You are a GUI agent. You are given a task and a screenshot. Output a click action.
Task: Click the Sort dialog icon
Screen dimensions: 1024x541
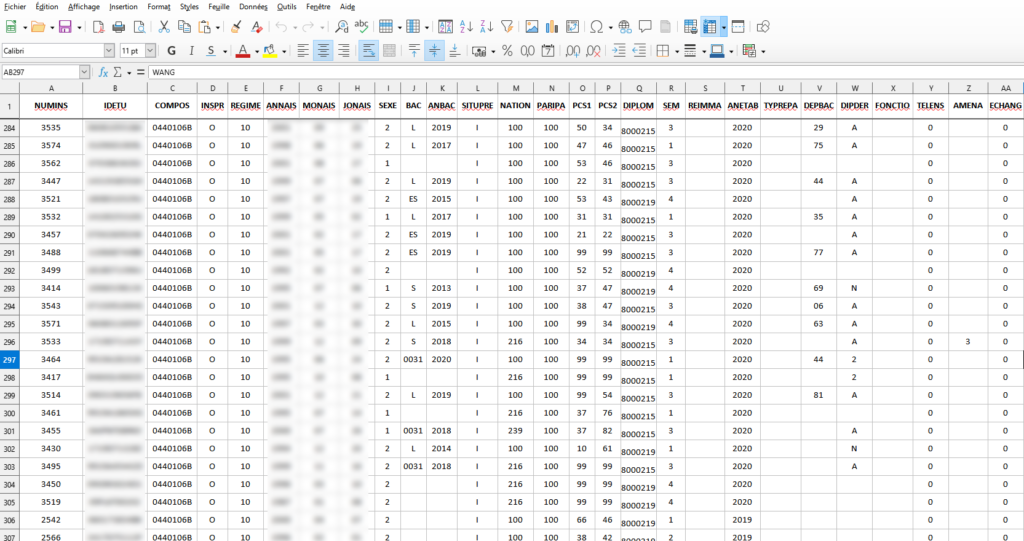(x=445, y=27)
